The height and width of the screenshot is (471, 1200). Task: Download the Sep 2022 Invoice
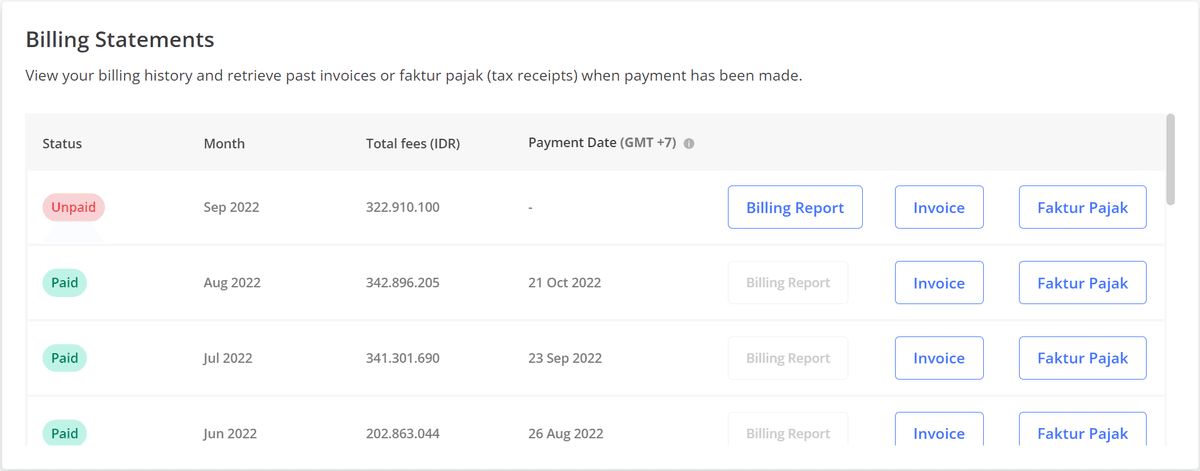pos(939,208)
